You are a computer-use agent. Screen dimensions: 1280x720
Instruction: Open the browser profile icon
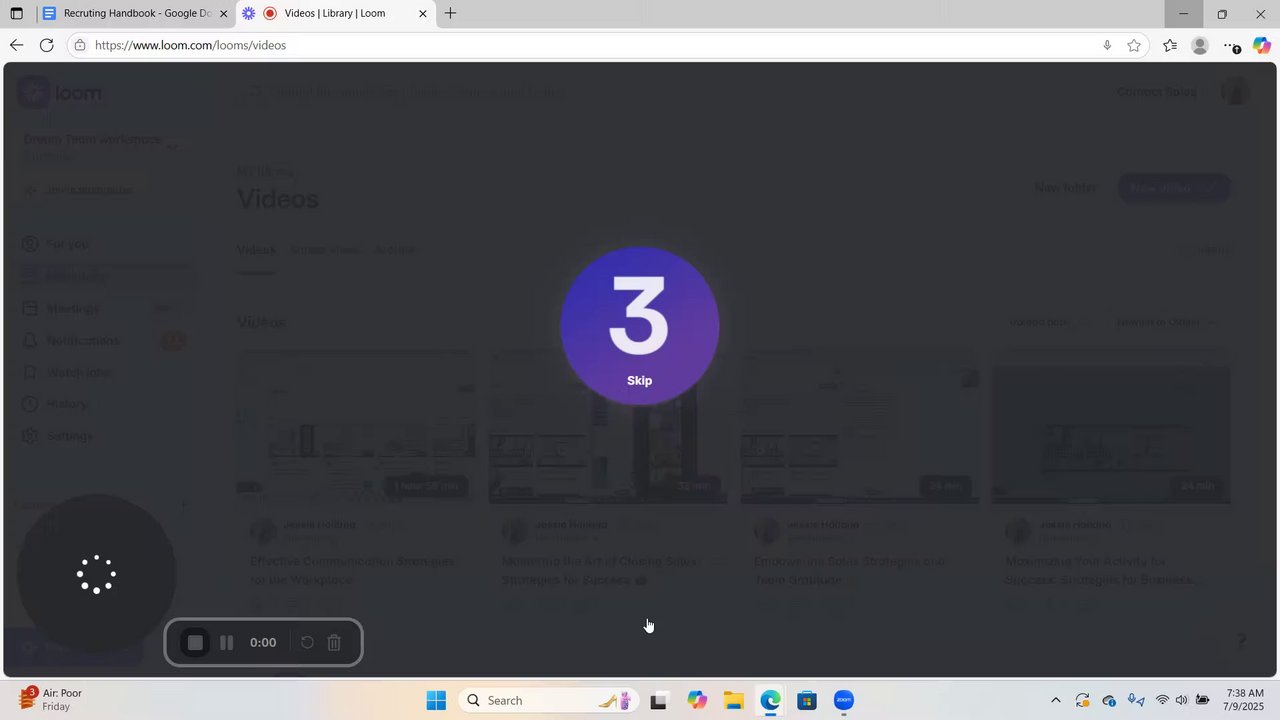(1200, 45)
